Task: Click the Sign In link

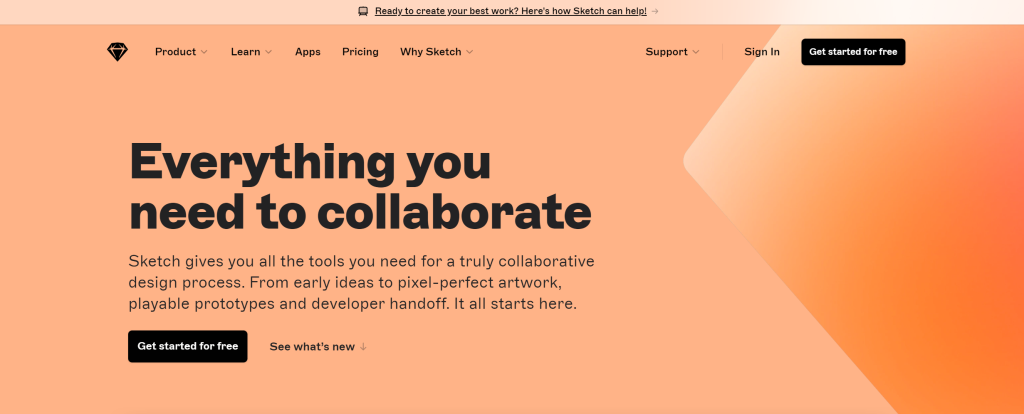Action: tap(761, 52)
